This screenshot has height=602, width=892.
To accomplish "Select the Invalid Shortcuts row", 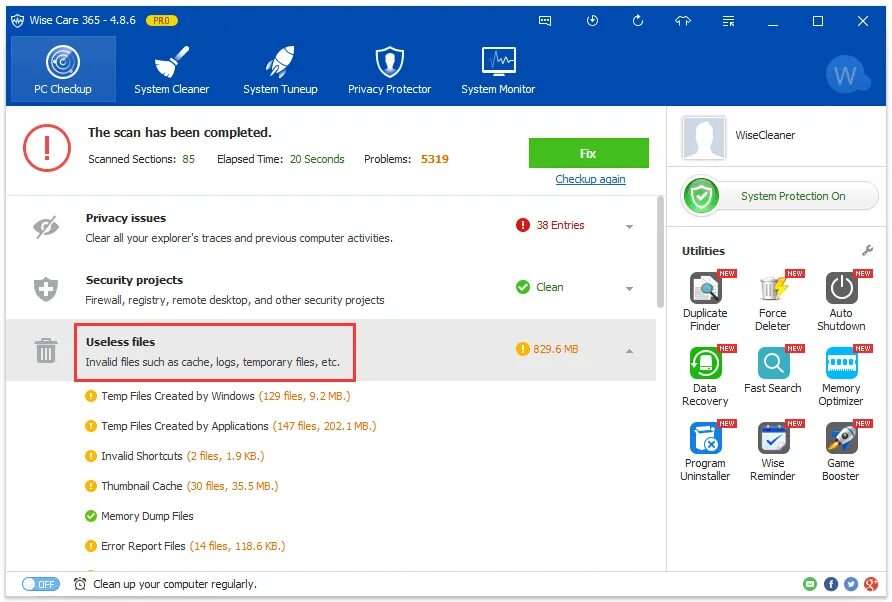I will click(175, 456).
